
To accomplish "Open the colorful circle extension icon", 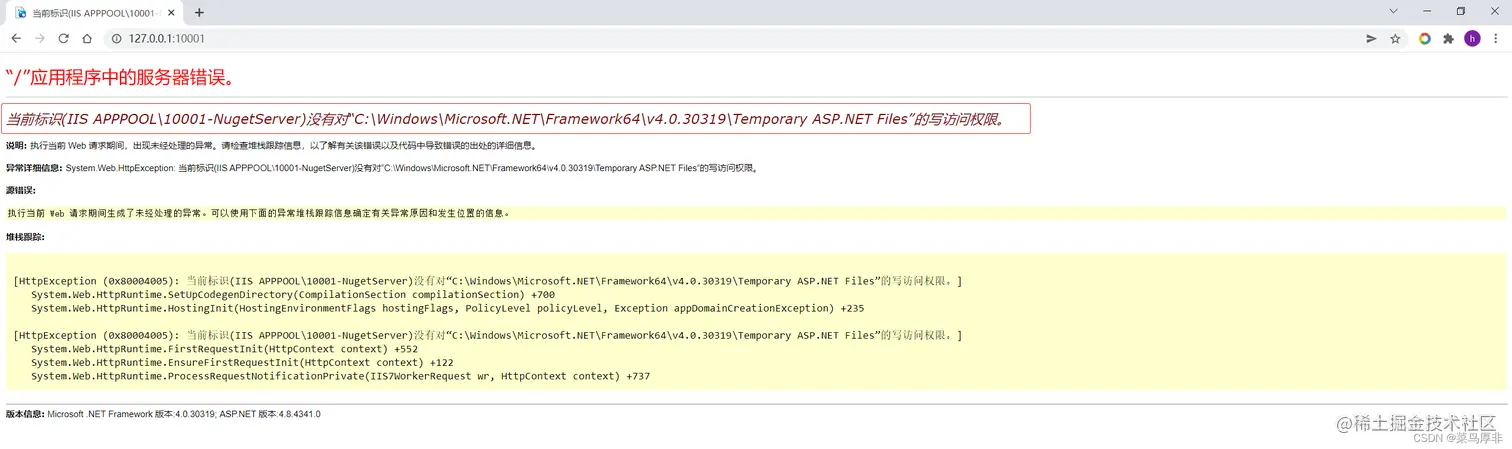I will point(1425,39).
